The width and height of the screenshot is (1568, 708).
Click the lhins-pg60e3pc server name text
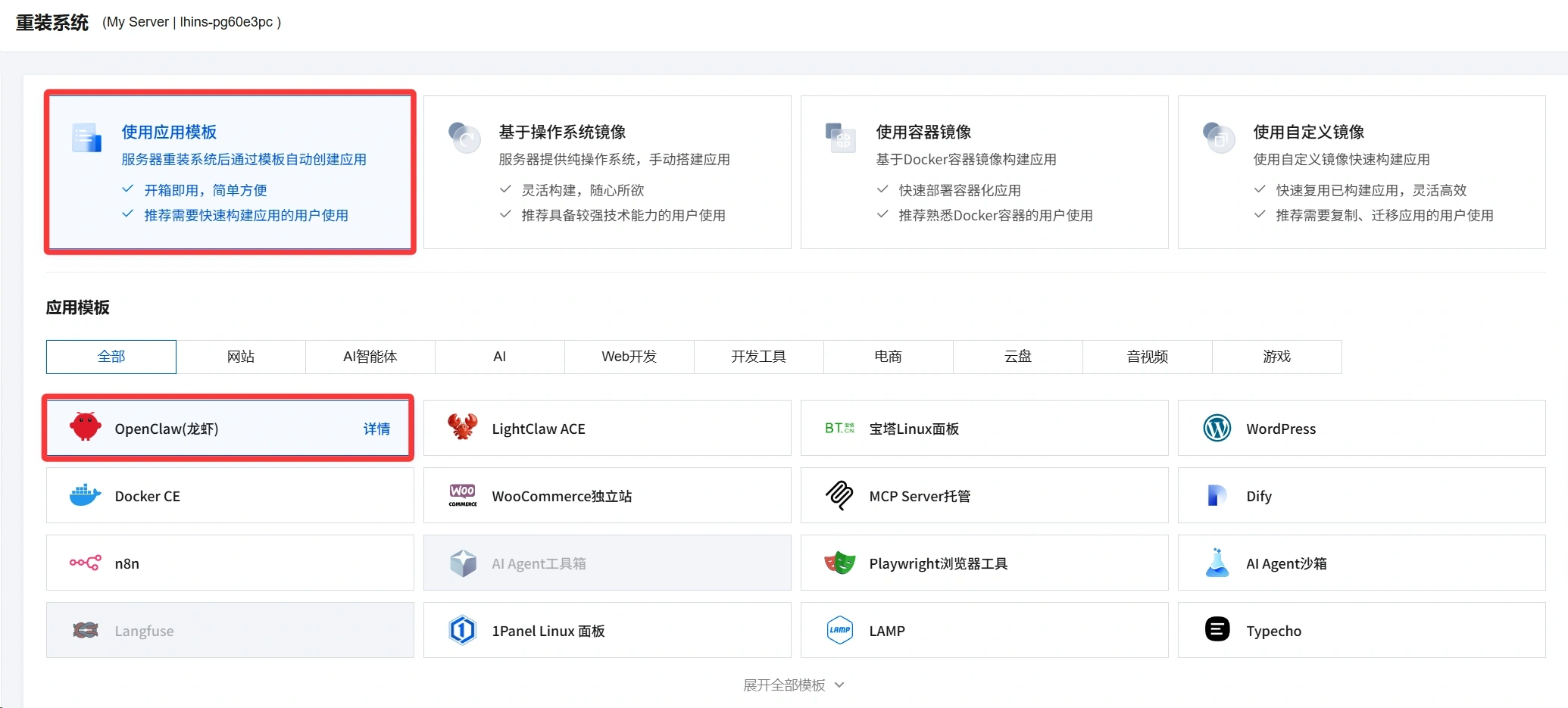[226, 22]
